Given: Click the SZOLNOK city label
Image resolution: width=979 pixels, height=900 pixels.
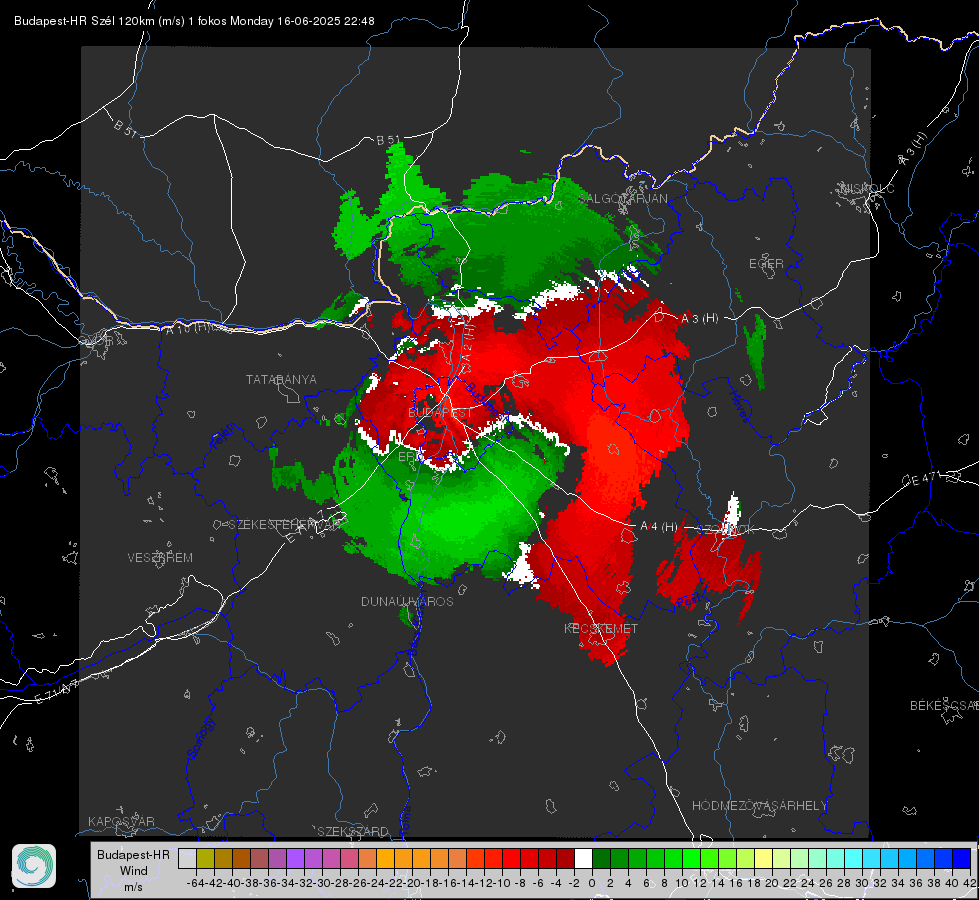Looking at the screenshot, I should click(x=727, y=529).
